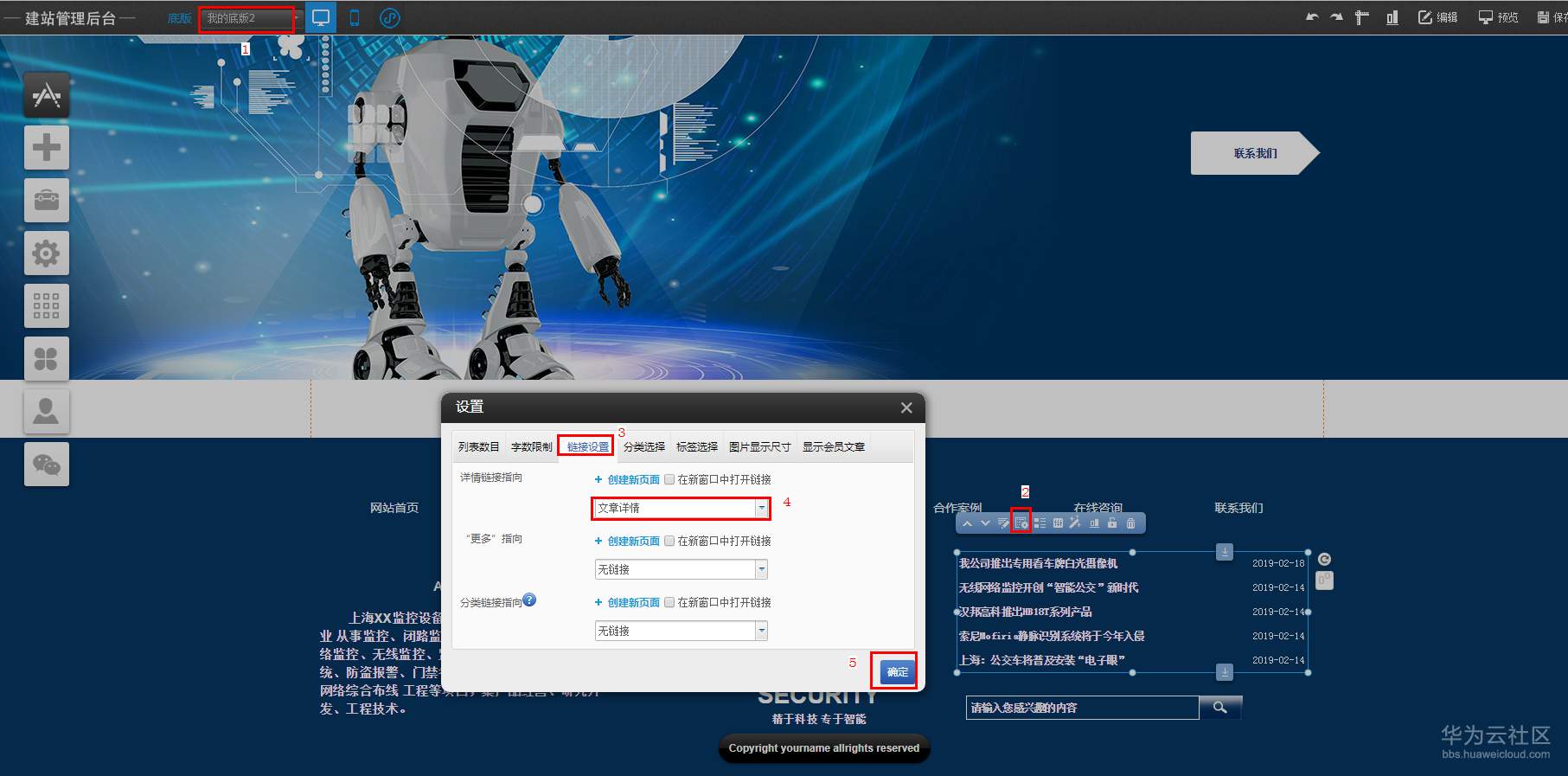Viewport: 1568px width, 776px height.
Task: Click the blue help question mark icon
Action: [x=529, y=600]
